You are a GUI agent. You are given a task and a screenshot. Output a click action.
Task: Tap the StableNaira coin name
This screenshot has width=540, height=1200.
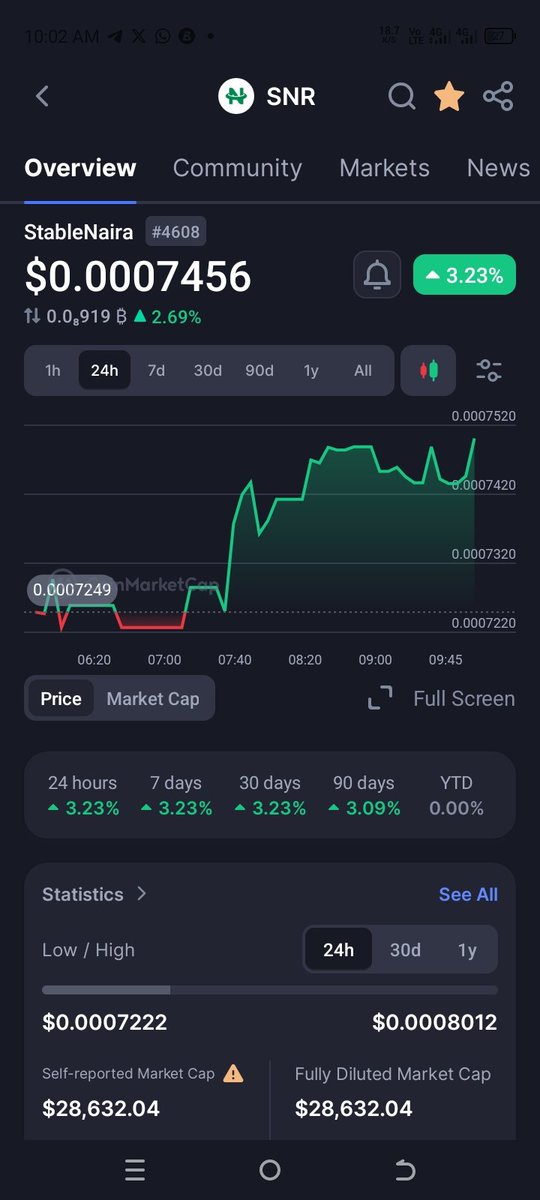click(79, 232)
